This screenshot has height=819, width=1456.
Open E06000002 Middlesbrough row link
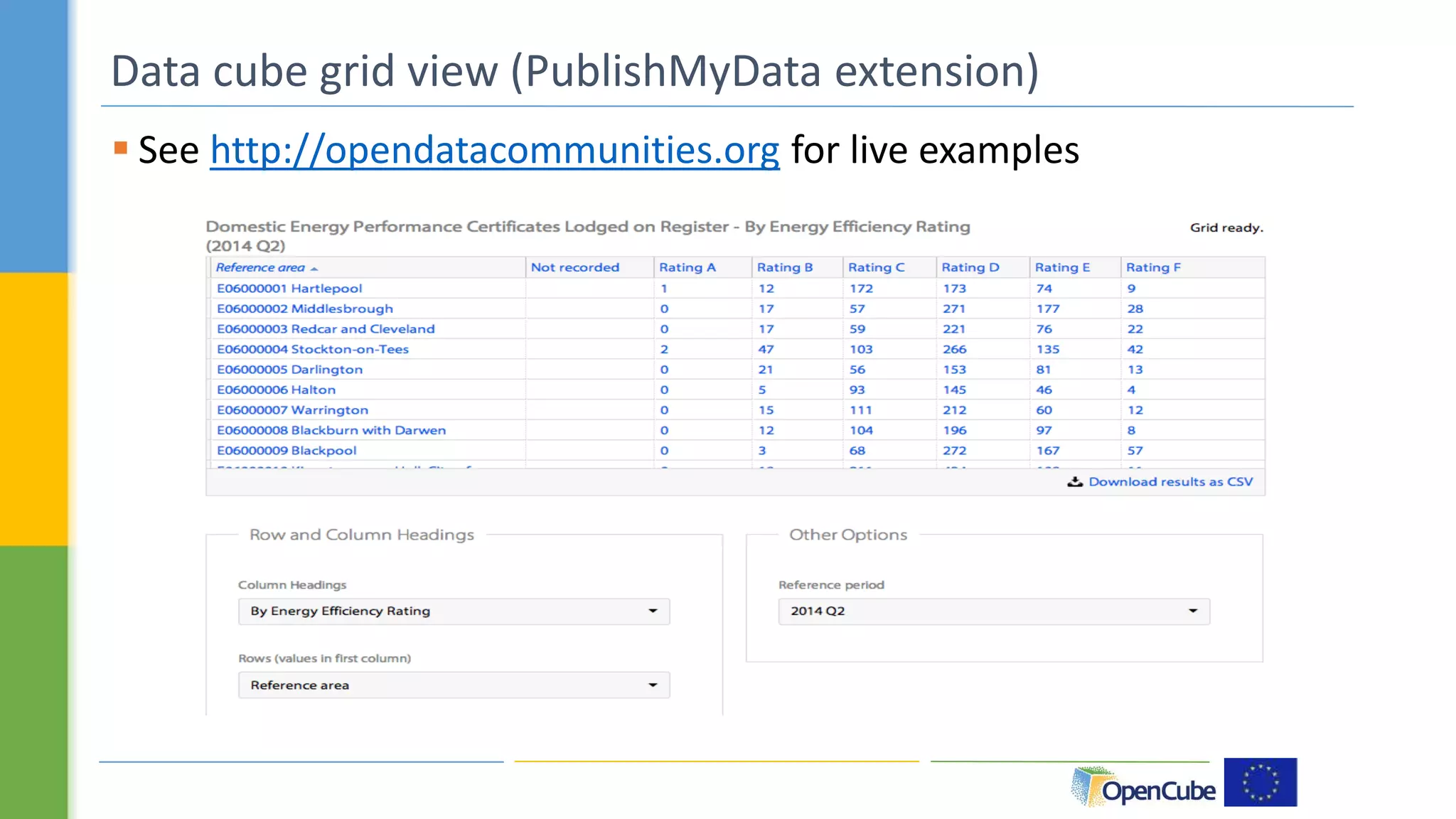pyautogui.click(x=305, y=309)
